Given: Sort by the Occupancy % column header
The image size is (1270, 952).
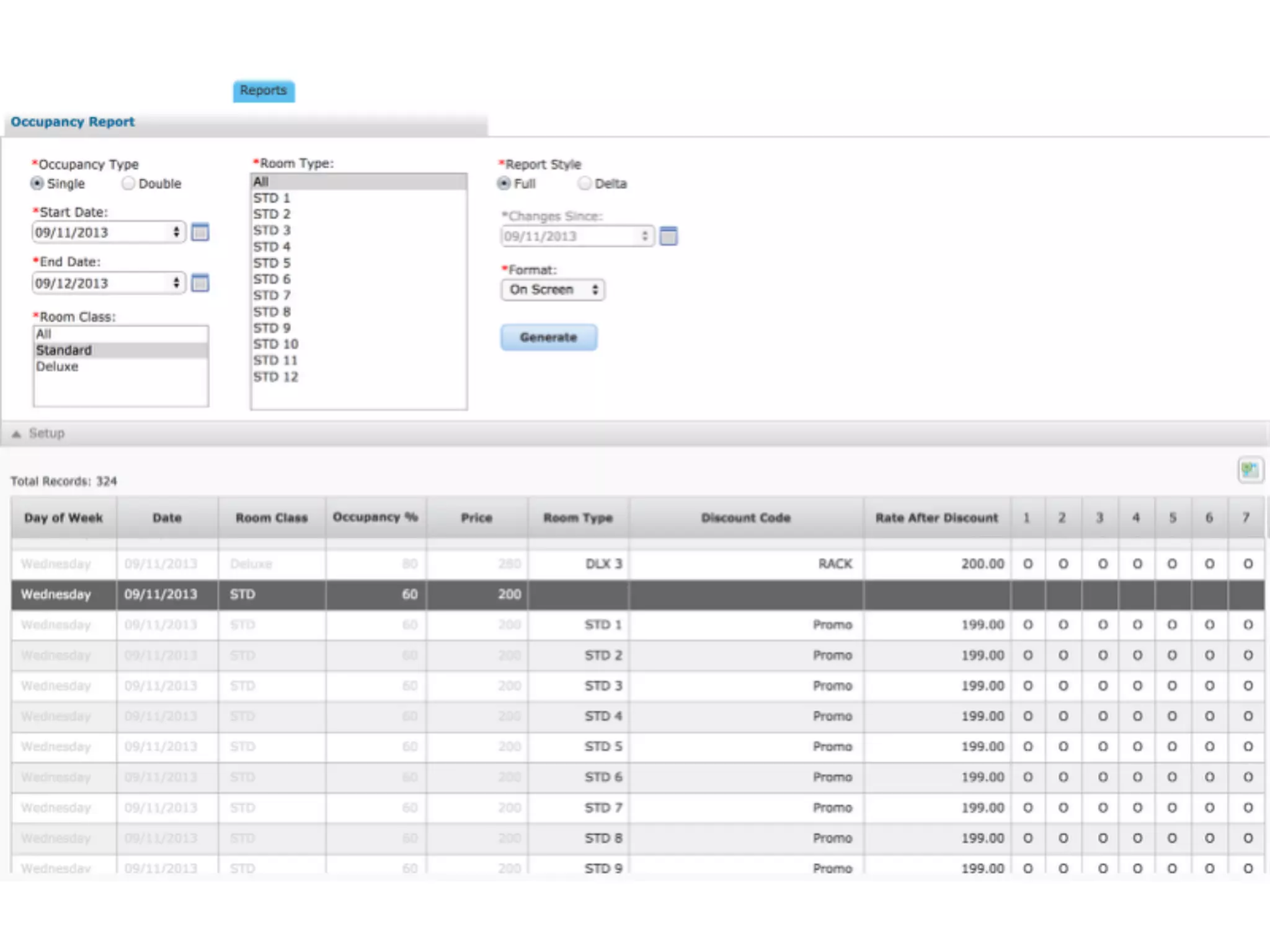Looking at the screenshot, I should (x=375, y=518).
